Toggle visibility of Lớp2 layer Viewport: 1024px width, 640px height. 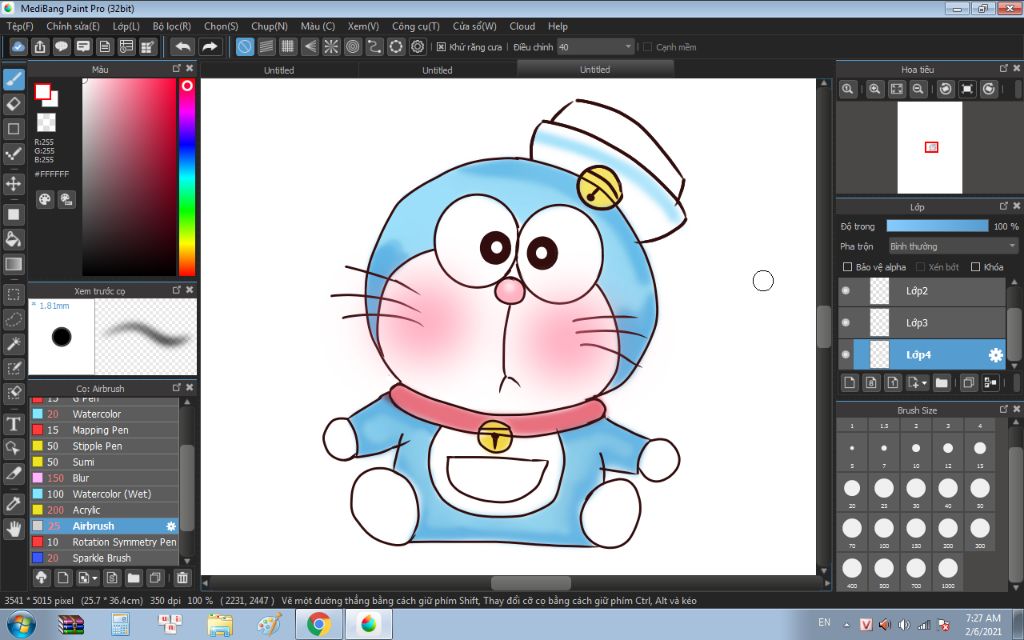pyautogui.click(x=846, y=291)
